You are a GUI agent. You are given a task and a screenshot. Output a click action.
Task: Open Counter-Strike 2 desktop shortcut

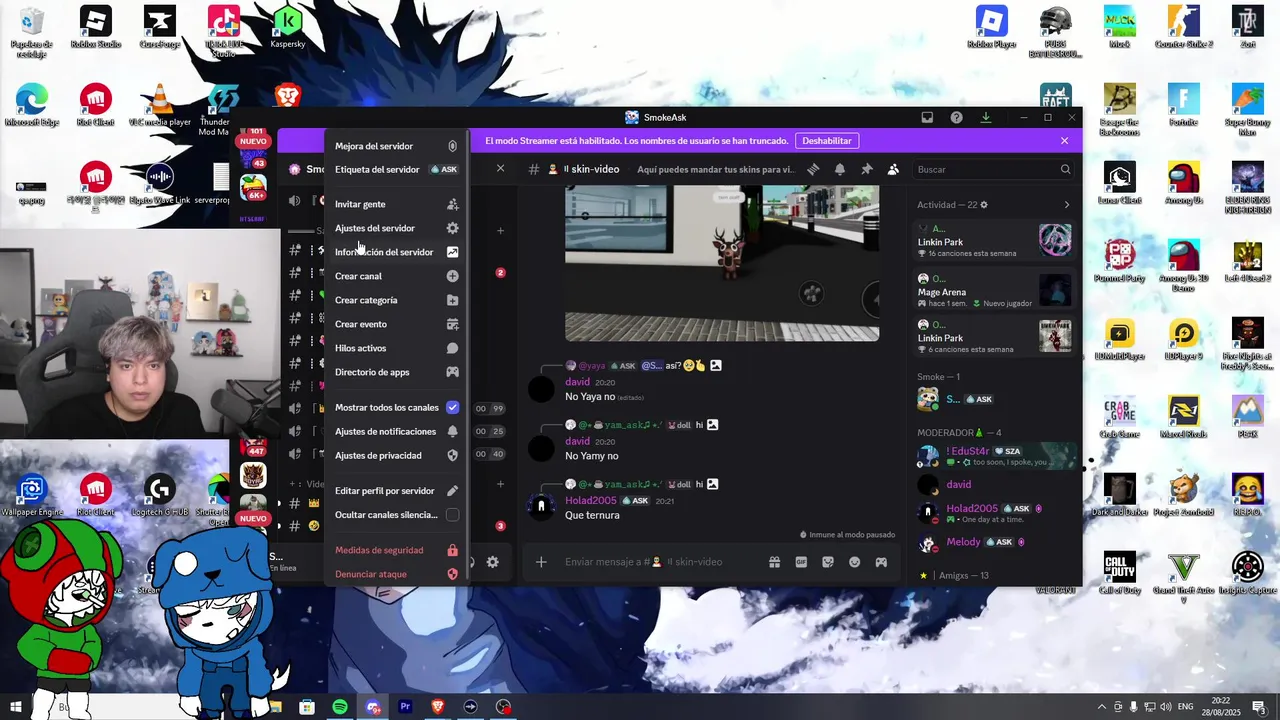[x=1184, y=29]
